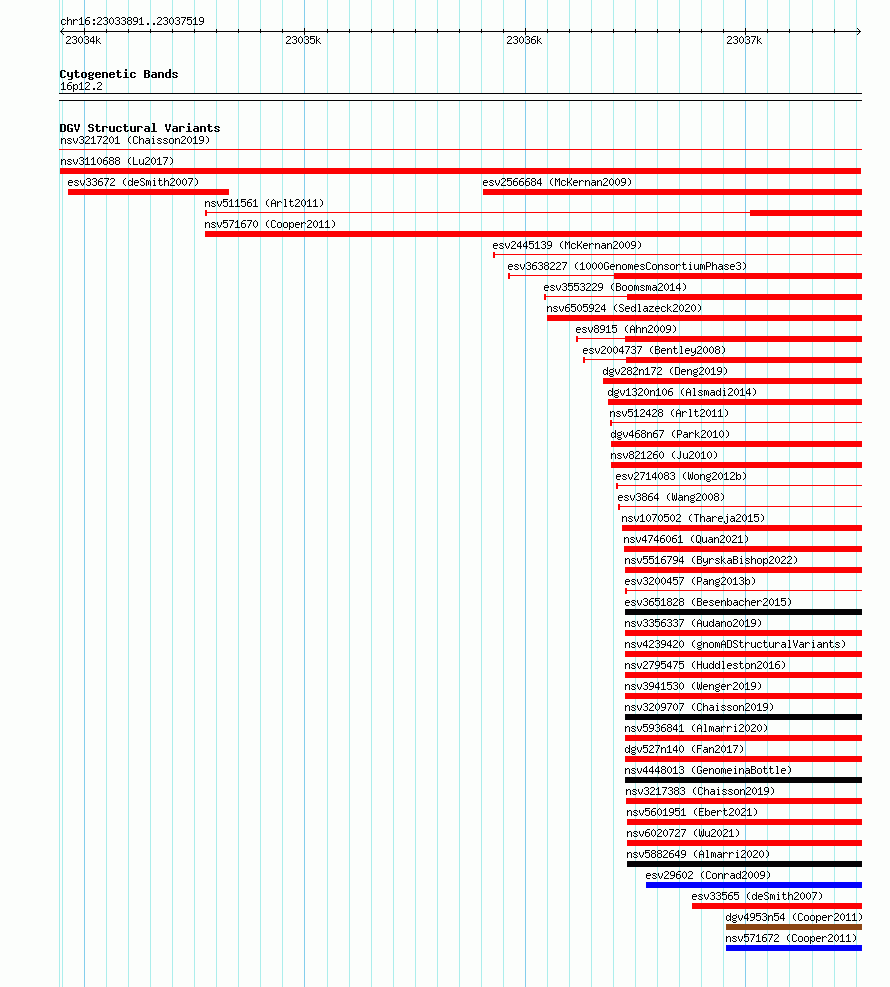Select nsv571672 (Cooper2011) label
Screen dimensions: 890x987
click(791, 939)
